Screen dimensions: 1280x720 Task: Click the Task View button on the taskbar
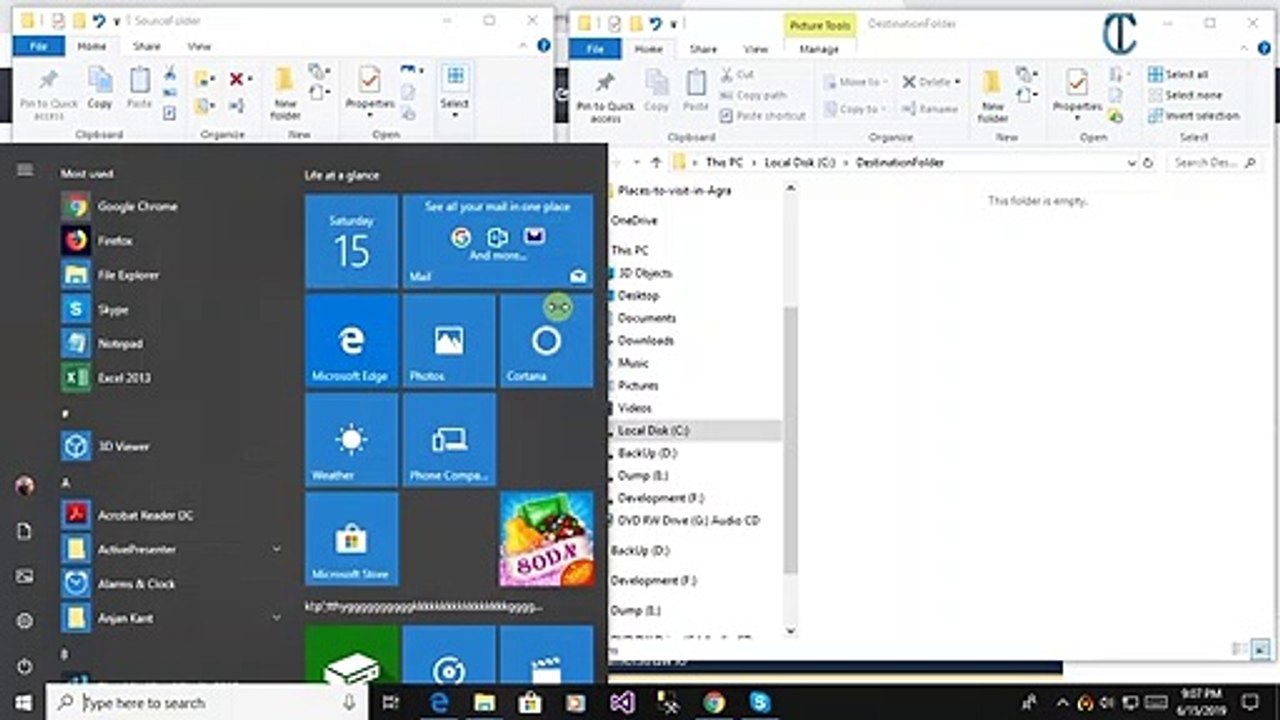point(391,703)
